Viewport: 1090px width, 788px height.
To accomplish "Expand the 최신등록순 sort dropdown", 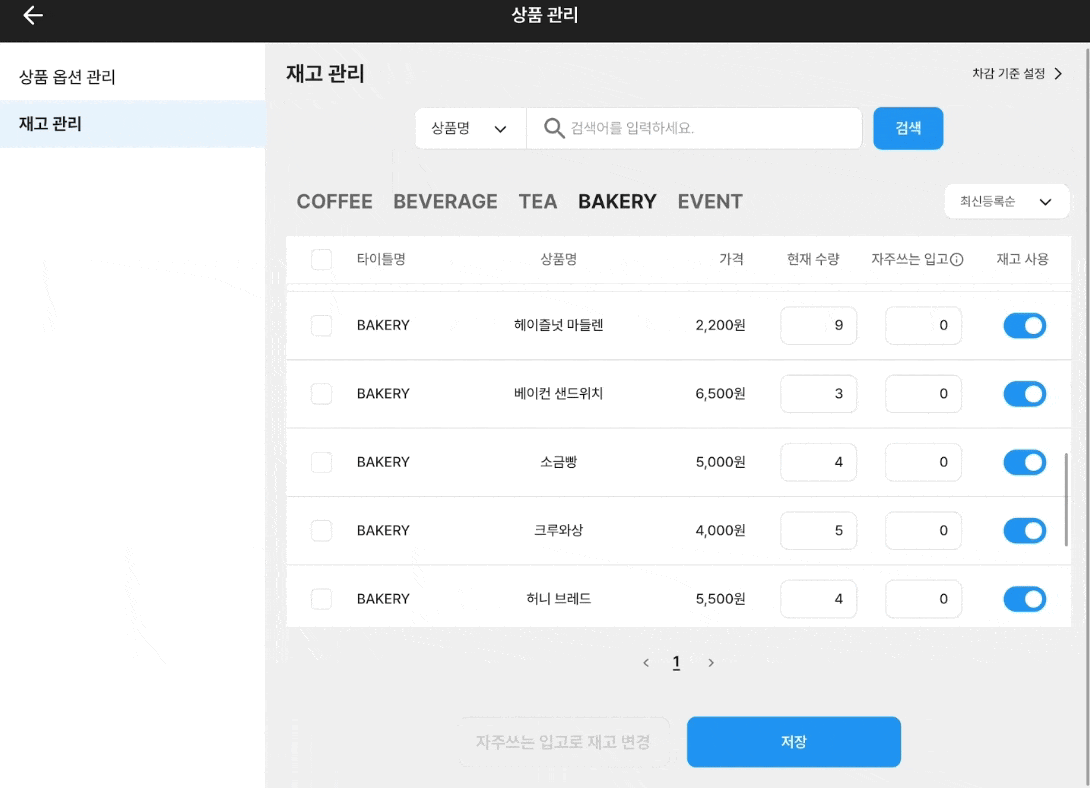I will [x=1006, y=202].
